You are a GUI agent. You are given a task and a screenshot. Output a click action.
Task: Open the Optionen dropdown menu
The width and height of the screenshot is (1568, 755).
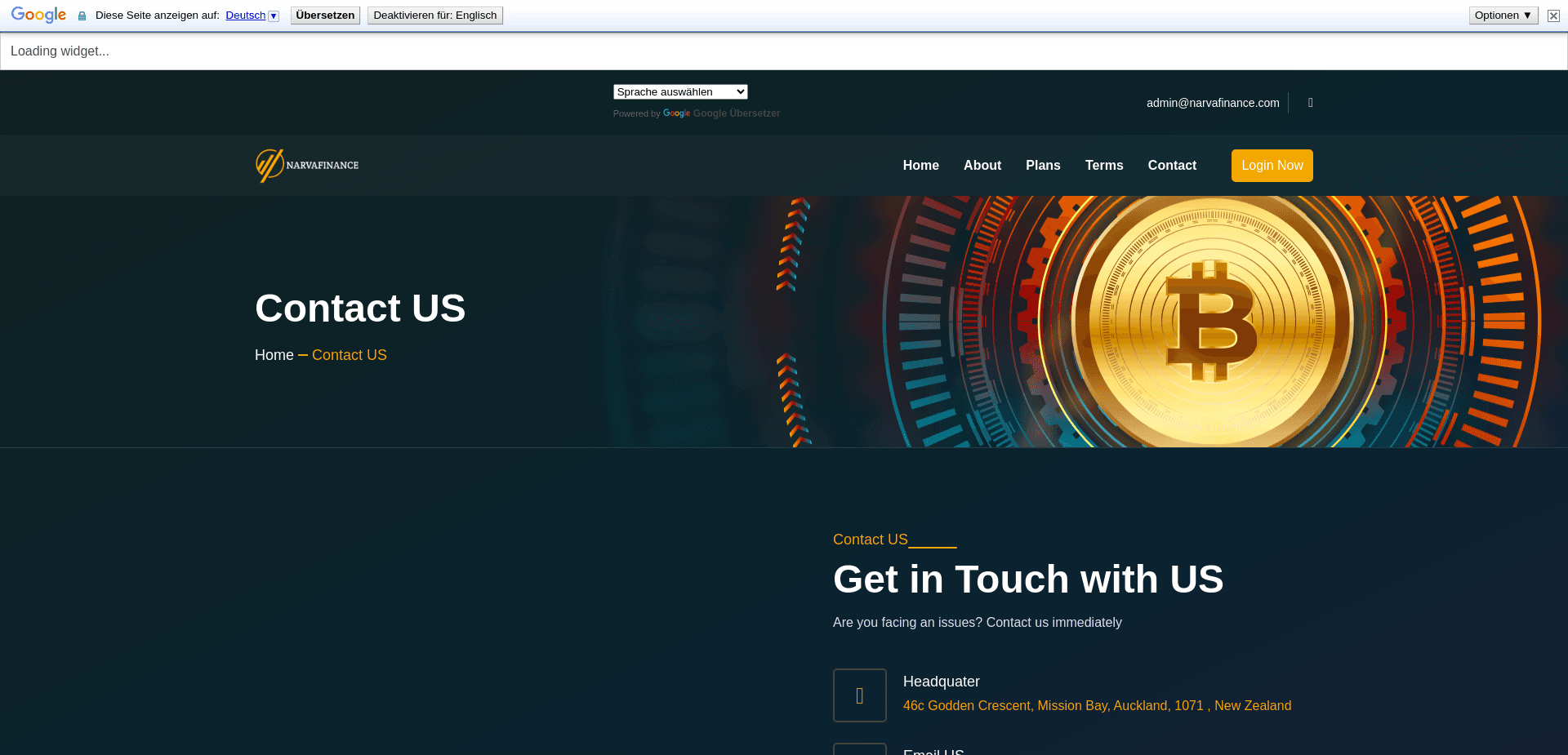1502,15
